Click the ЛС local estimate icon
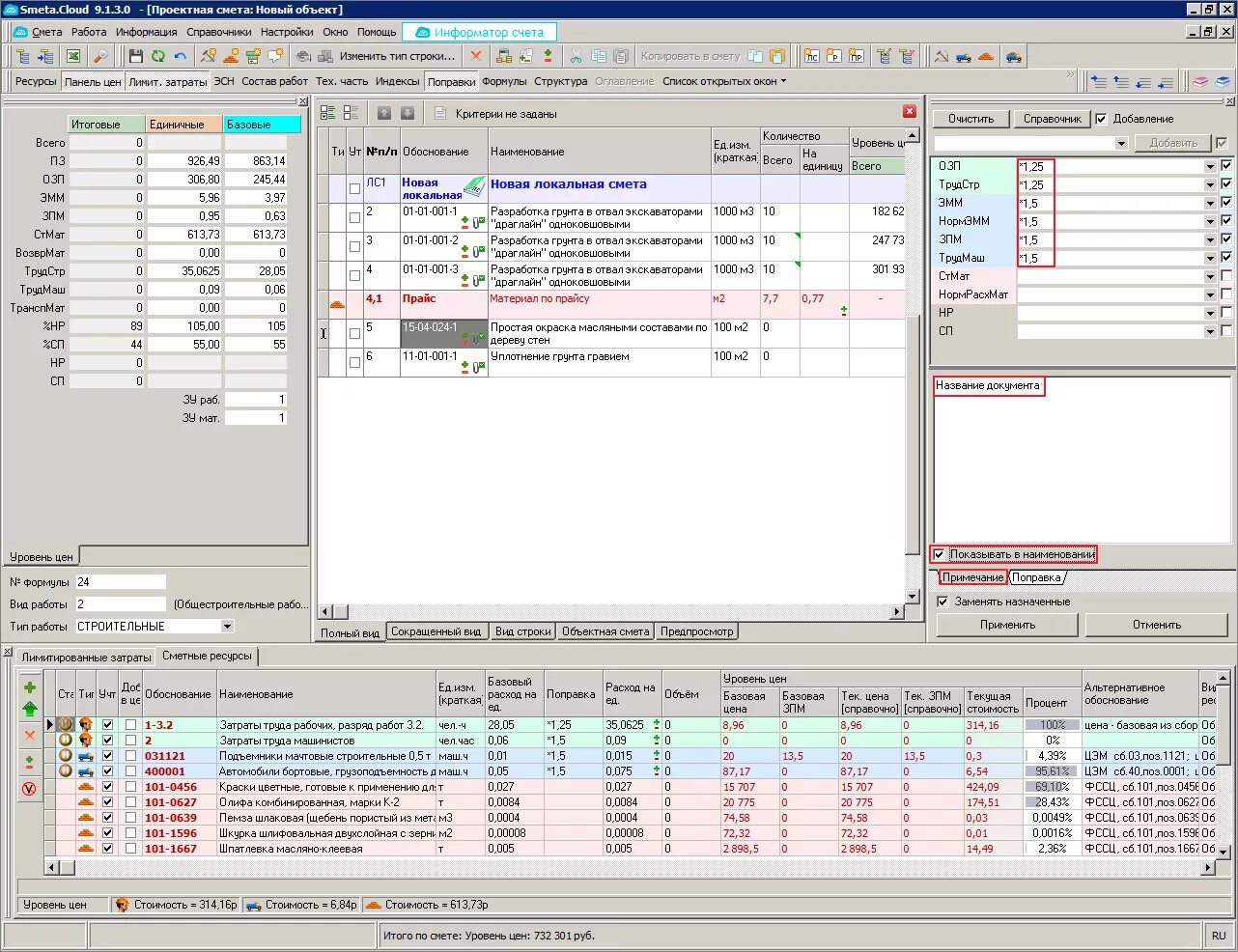 coord(811,56)
